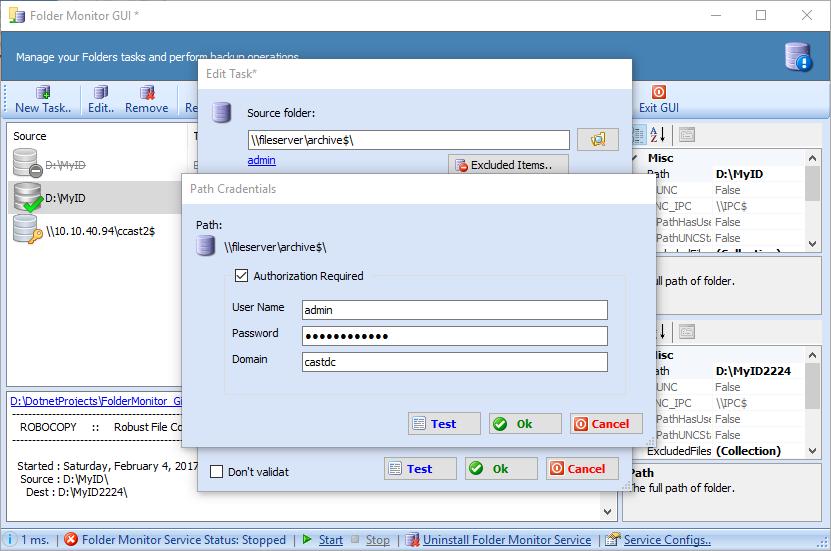Select the checked D:\MyID task row
831x551 pixels.
pyautogui.click(x=95, y=198)
